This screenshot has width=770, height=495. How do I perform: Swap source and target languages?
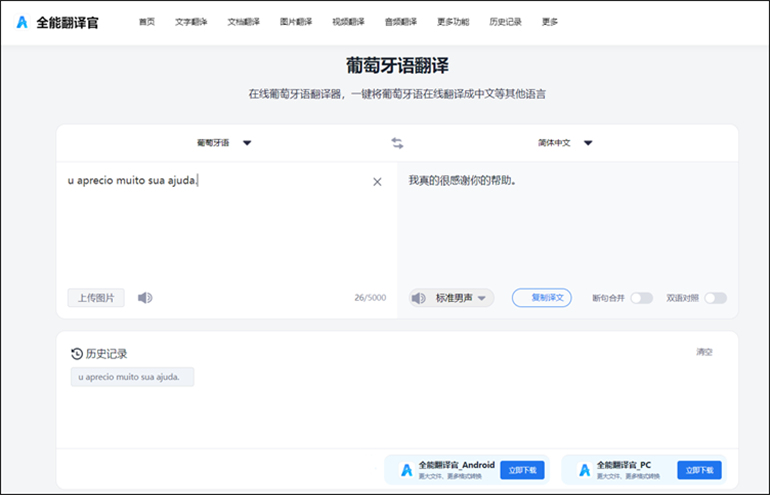(397, 143)
